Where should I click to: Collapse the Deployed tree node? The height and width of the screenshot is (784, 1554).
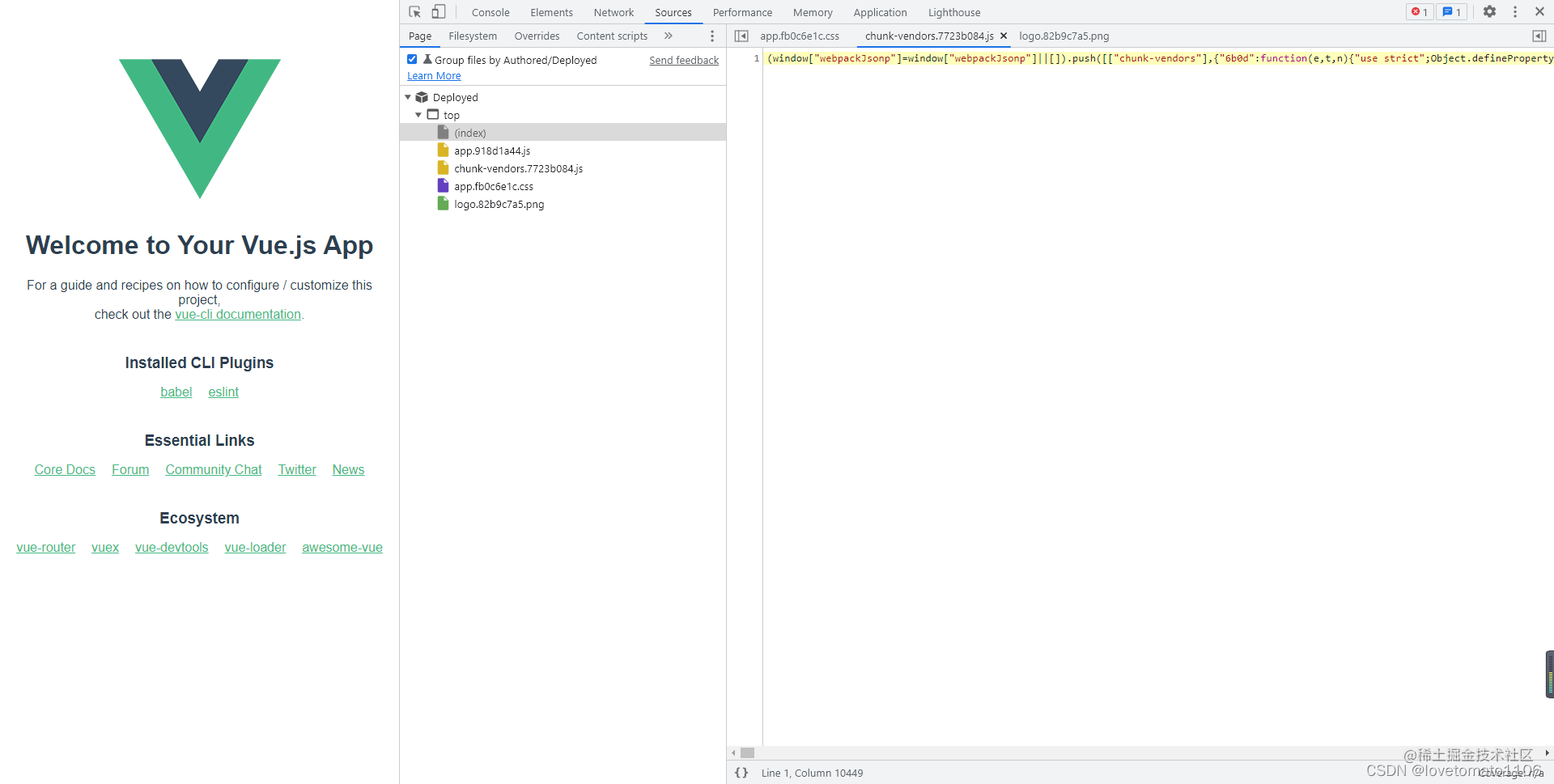[408, 97]
